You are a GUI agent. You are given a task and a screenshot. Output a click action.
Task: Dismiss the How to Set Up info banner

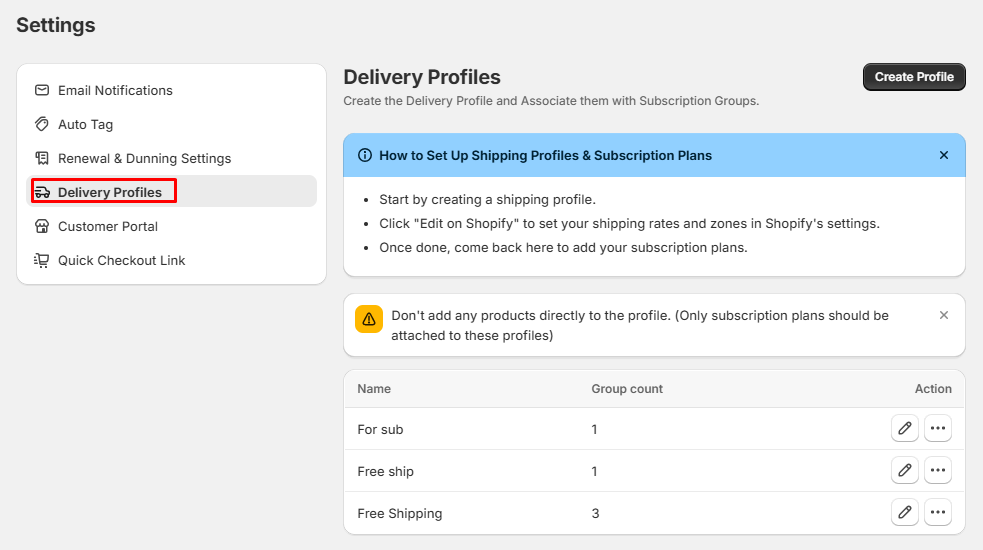944,155
